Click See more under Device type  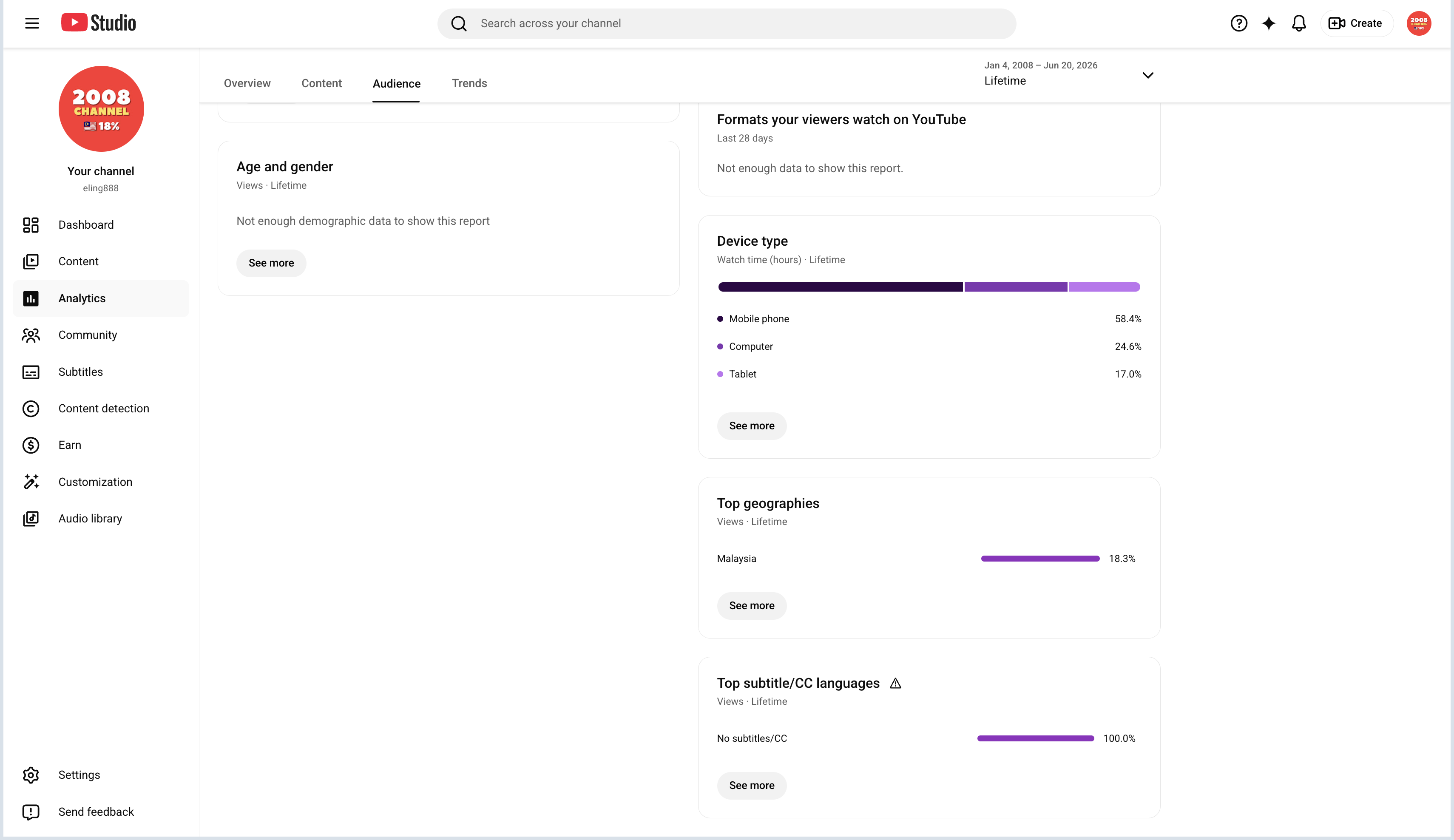752,426
